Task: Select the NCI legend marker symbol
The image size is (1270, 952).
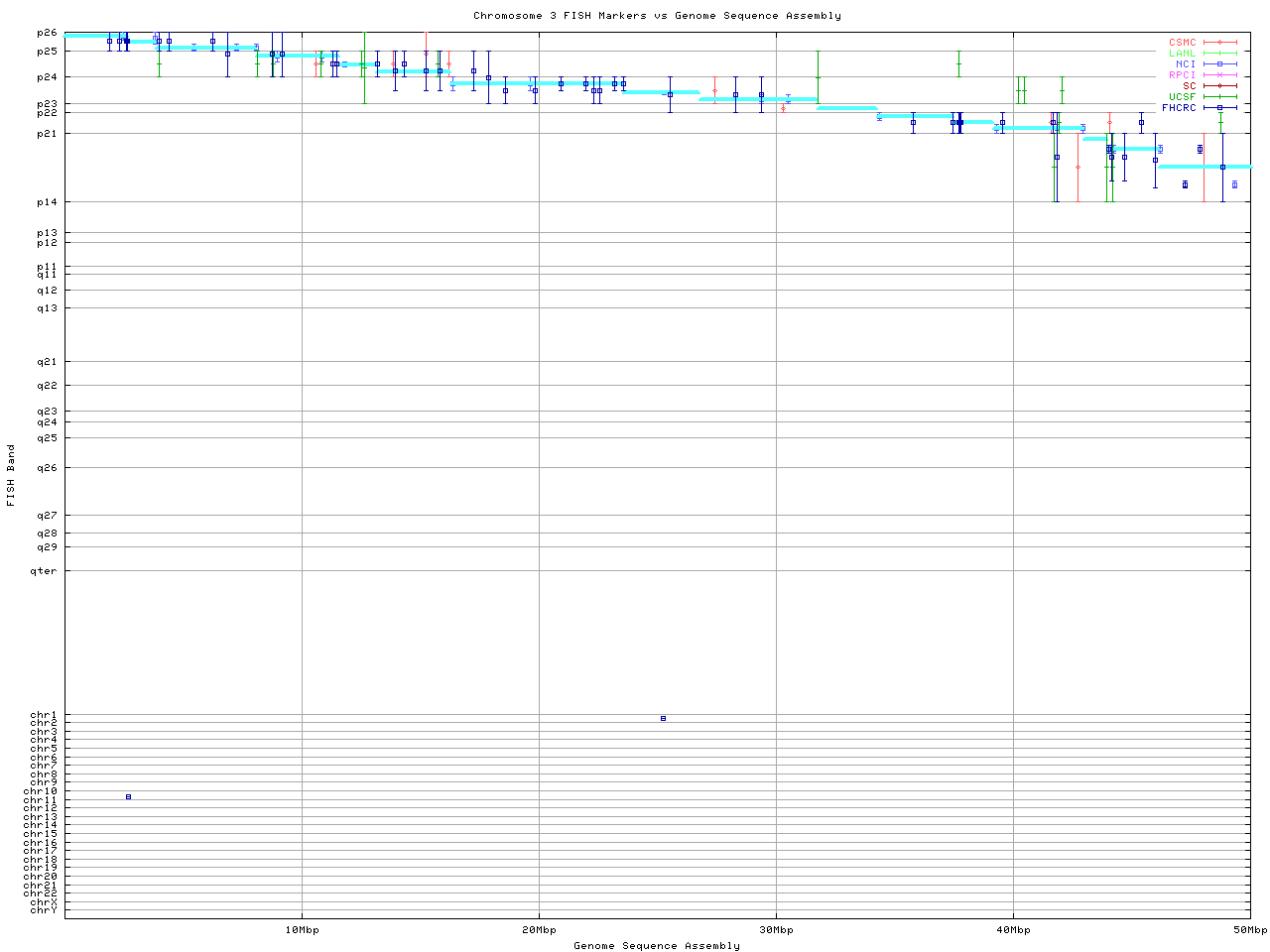Action: click(1219, 64)
